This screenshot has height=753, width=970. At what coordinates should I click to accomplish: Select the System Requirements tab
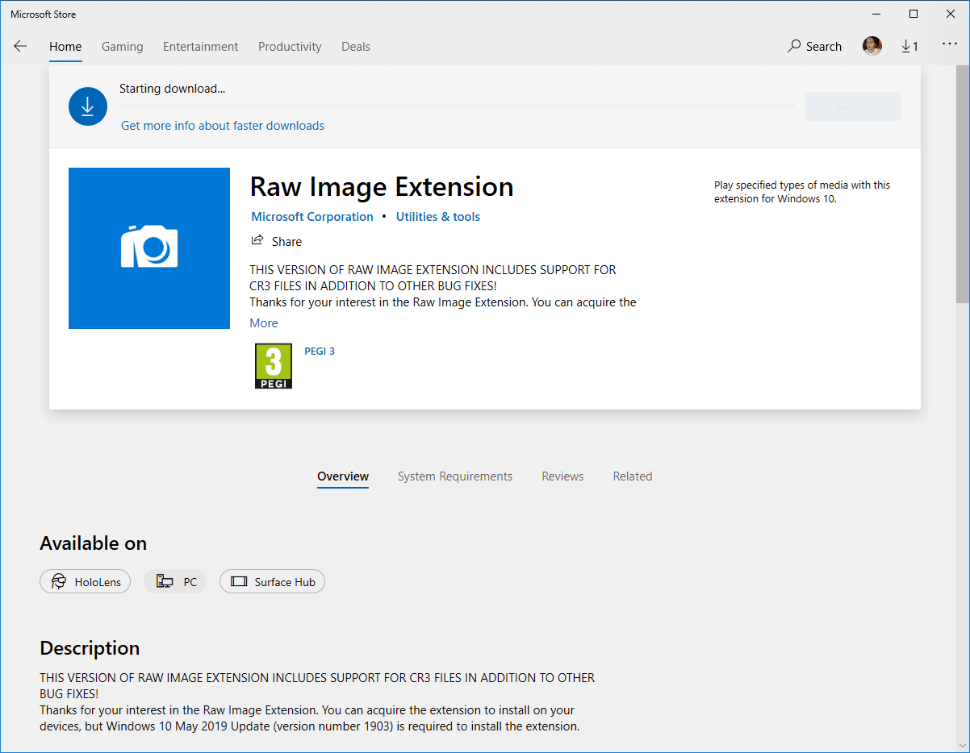pos(455,476)
